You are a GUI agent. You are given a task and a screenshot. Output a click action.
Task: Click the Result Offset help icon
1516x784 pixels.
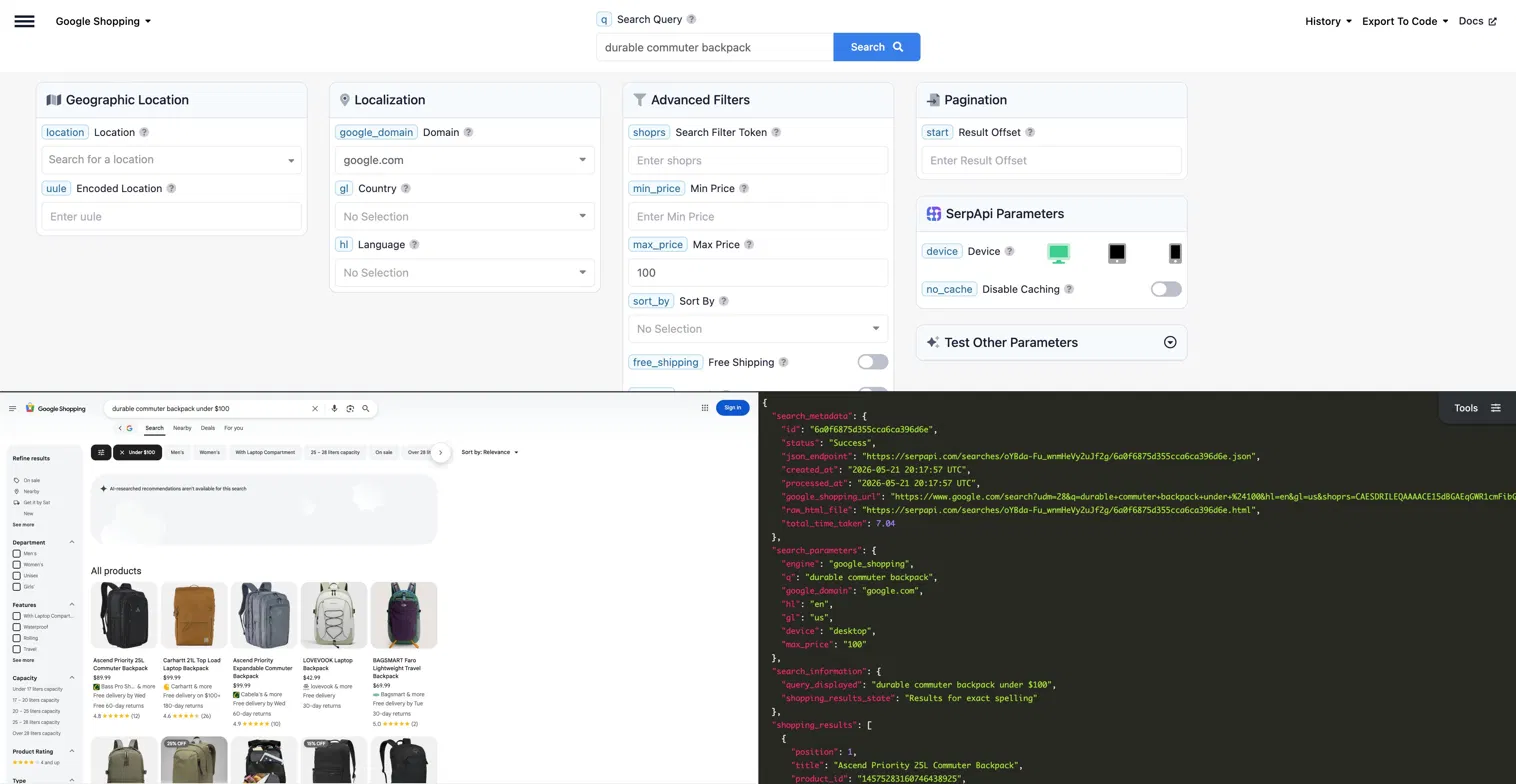(1030, 132)
